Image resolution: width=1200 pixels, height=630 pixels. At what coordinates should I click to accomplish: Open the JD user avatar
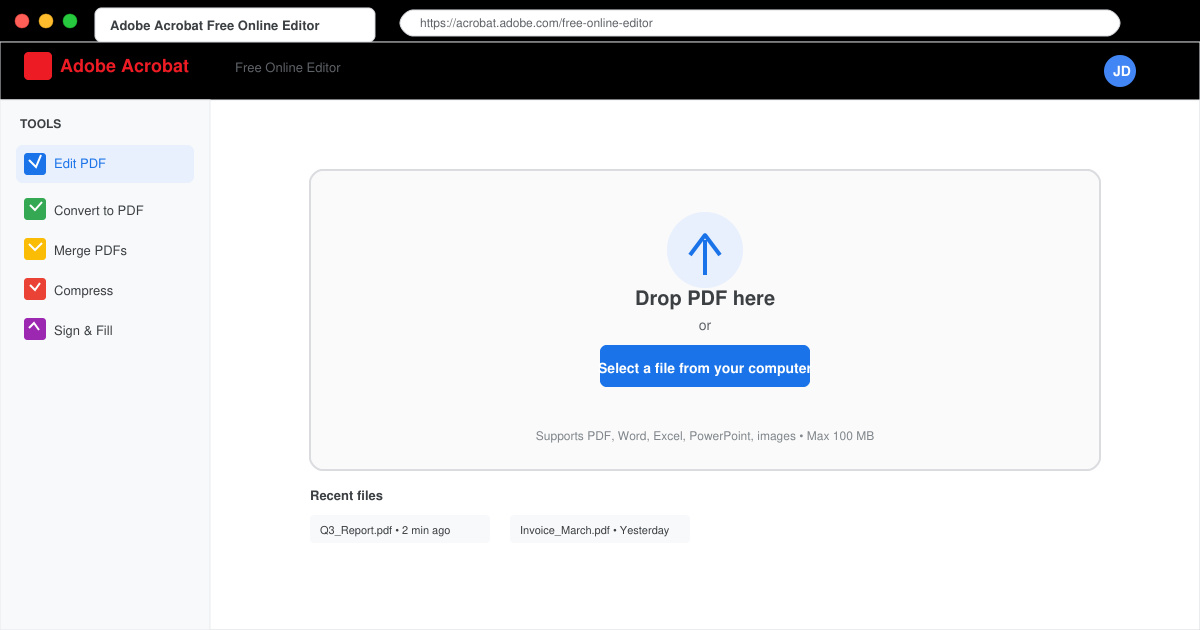pyautogui.click(x=1120, y=71)
